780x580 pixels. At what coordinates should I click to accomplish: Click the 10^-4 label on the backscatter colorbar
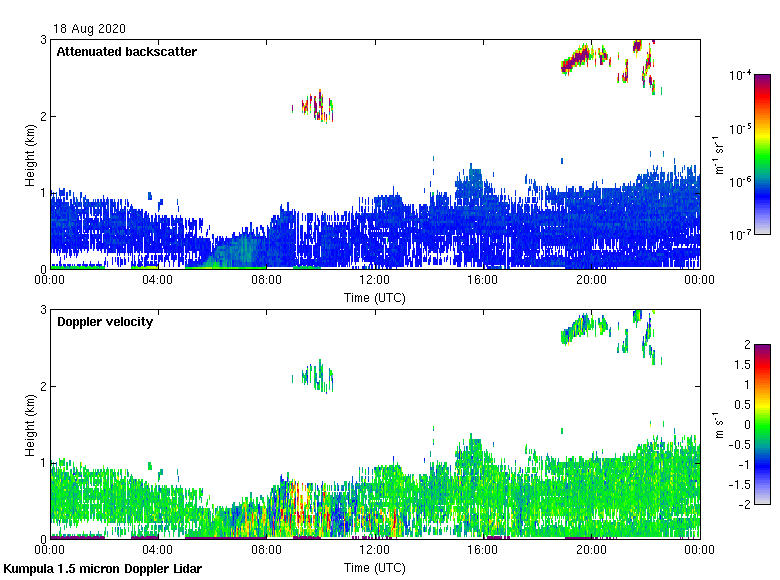click(741, 75)
